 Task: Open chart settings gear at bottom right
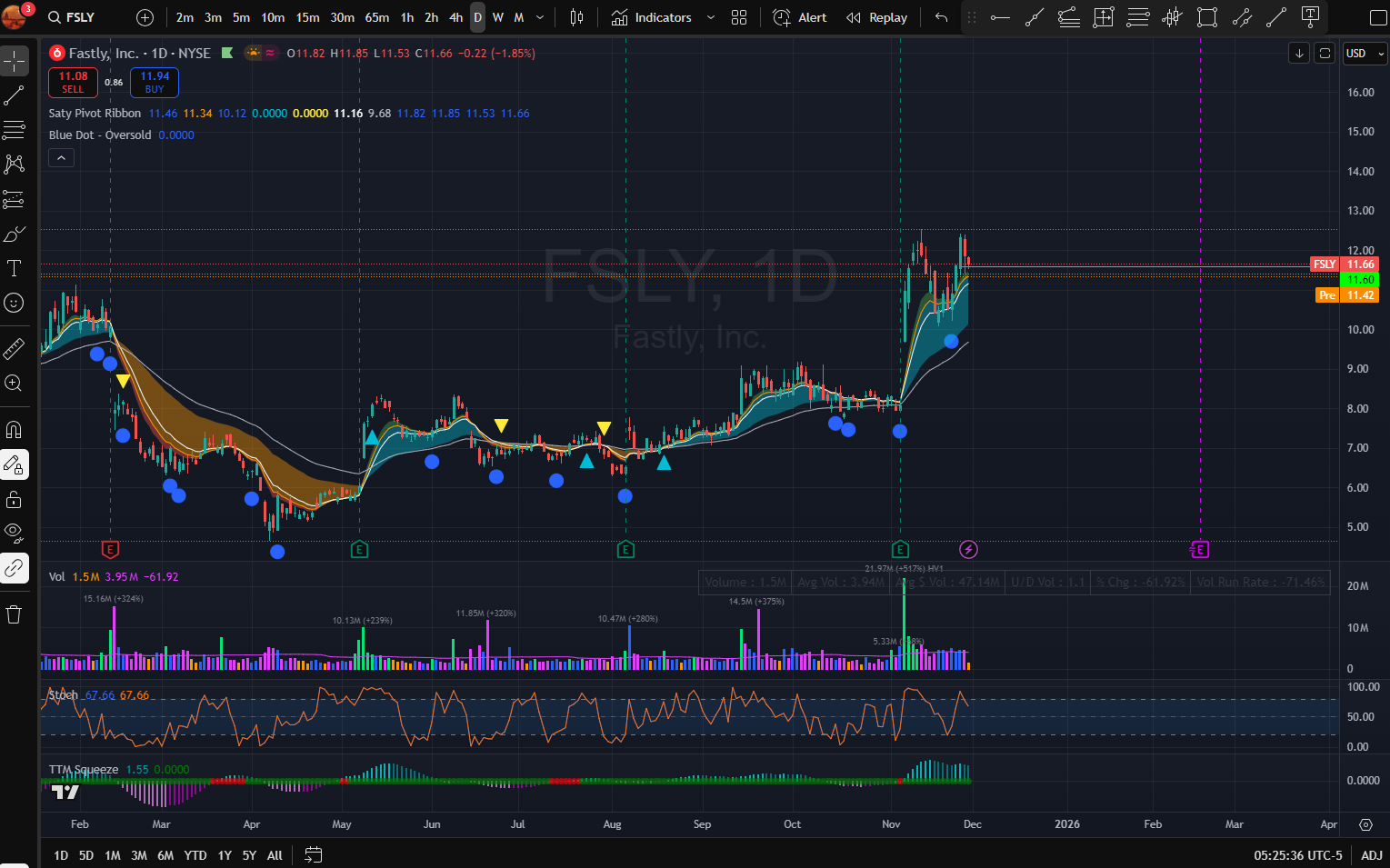point(1365,824)
